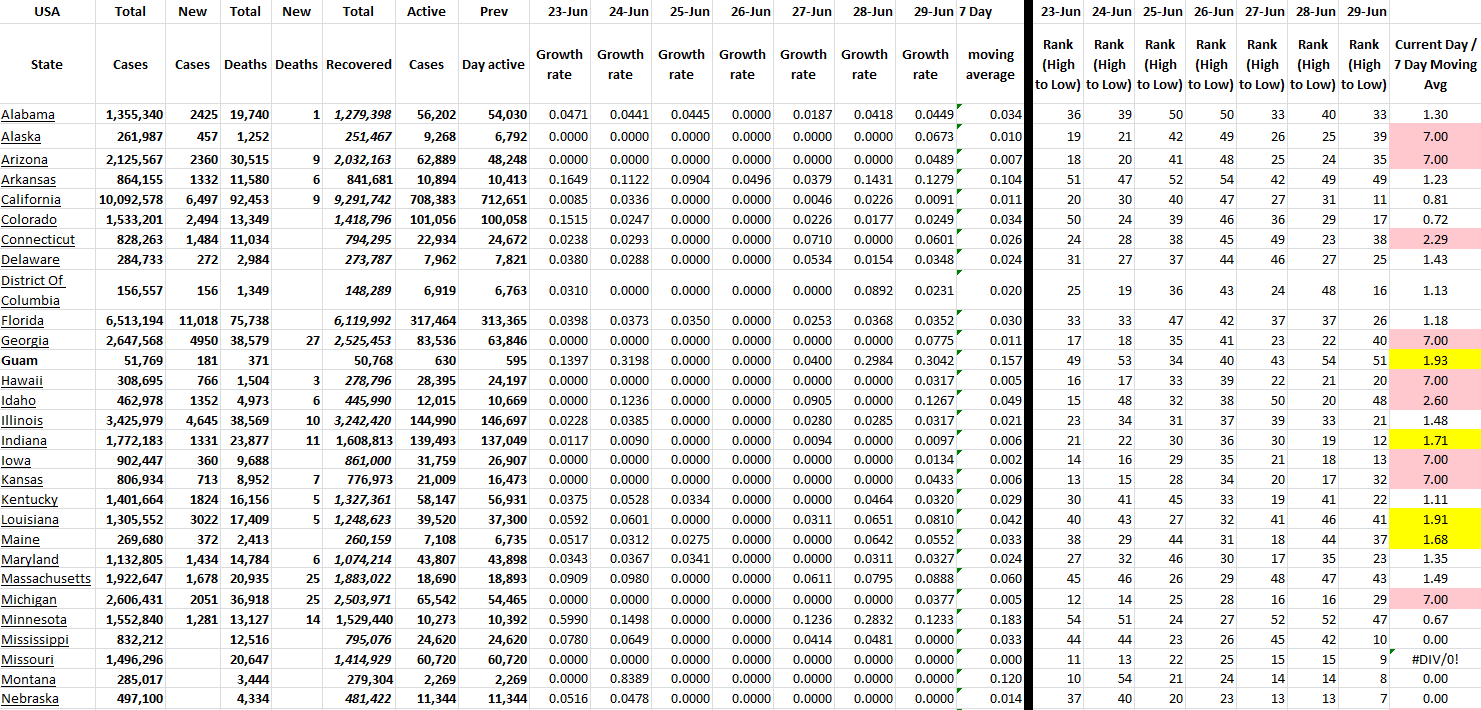Click the #DIV/0! error cell in Missouri row

click(x=1434, y=660)
